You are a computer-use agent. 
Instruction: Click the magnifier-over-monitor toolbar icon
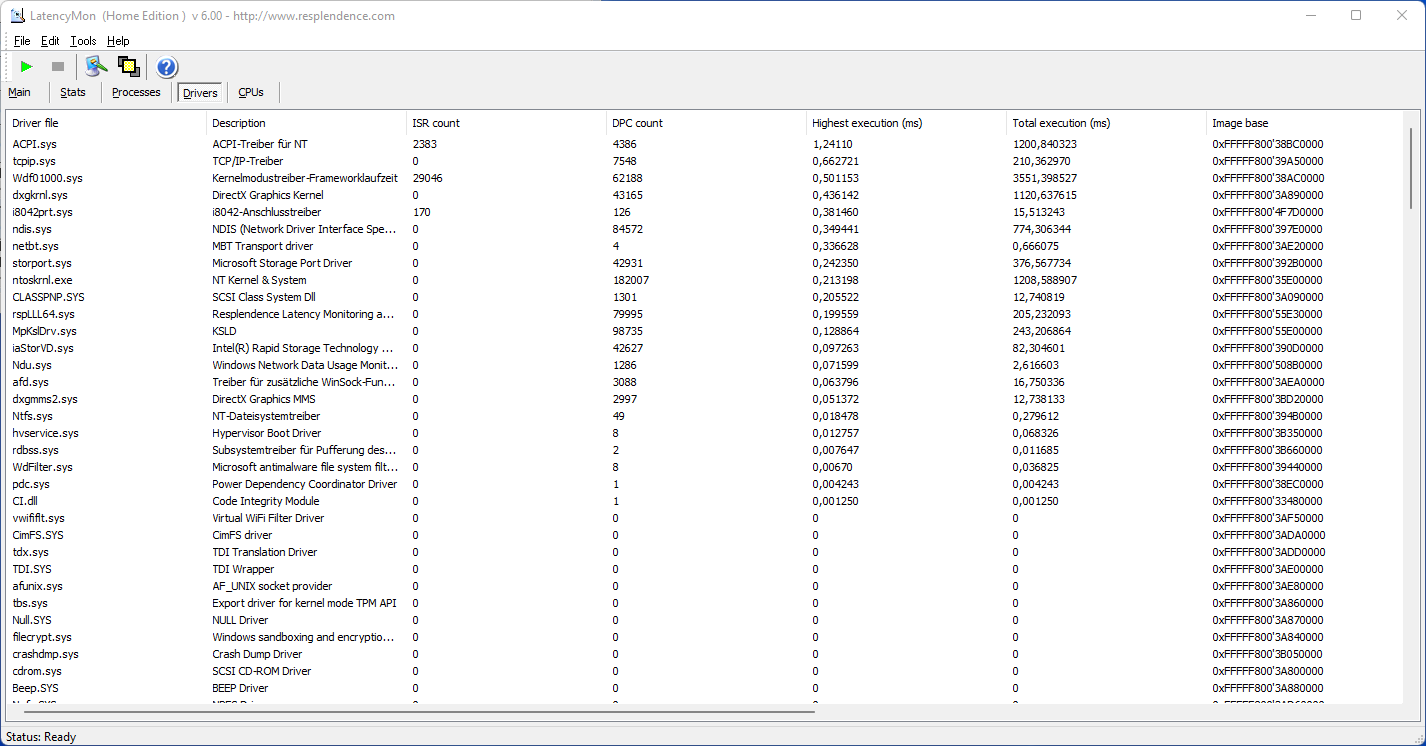tap(96, 67)
